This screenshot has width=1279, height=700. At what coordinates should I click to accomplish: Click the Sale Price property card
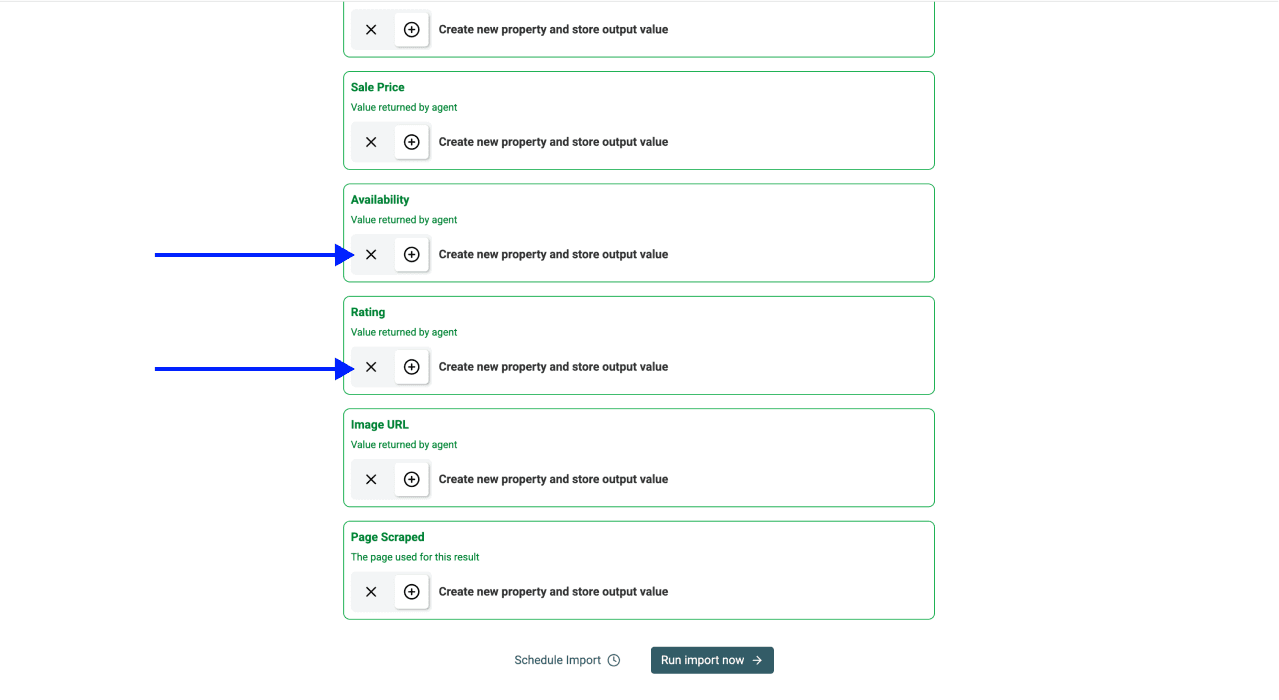[639, 120]
